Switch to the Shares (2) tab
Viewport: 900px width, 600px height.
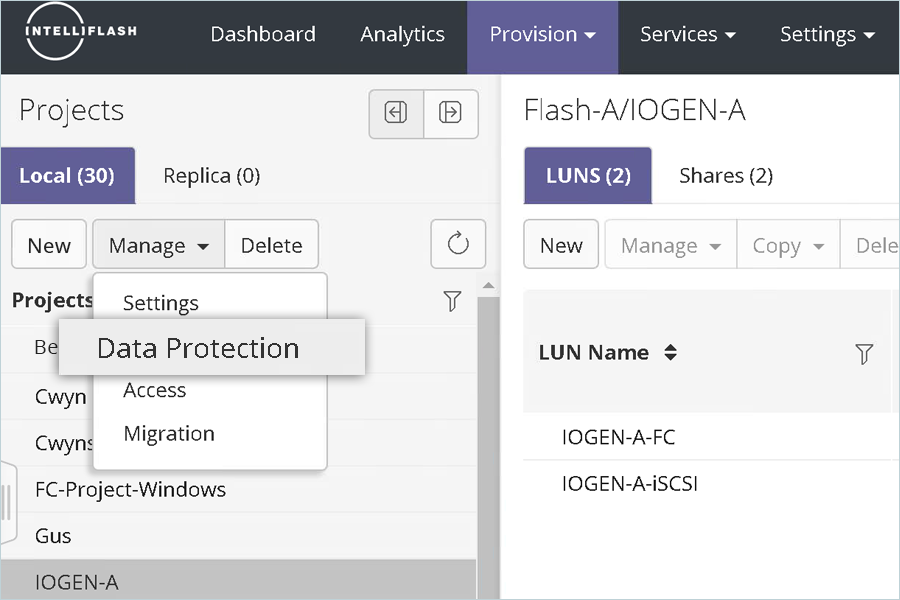click(x=726, y=176)
